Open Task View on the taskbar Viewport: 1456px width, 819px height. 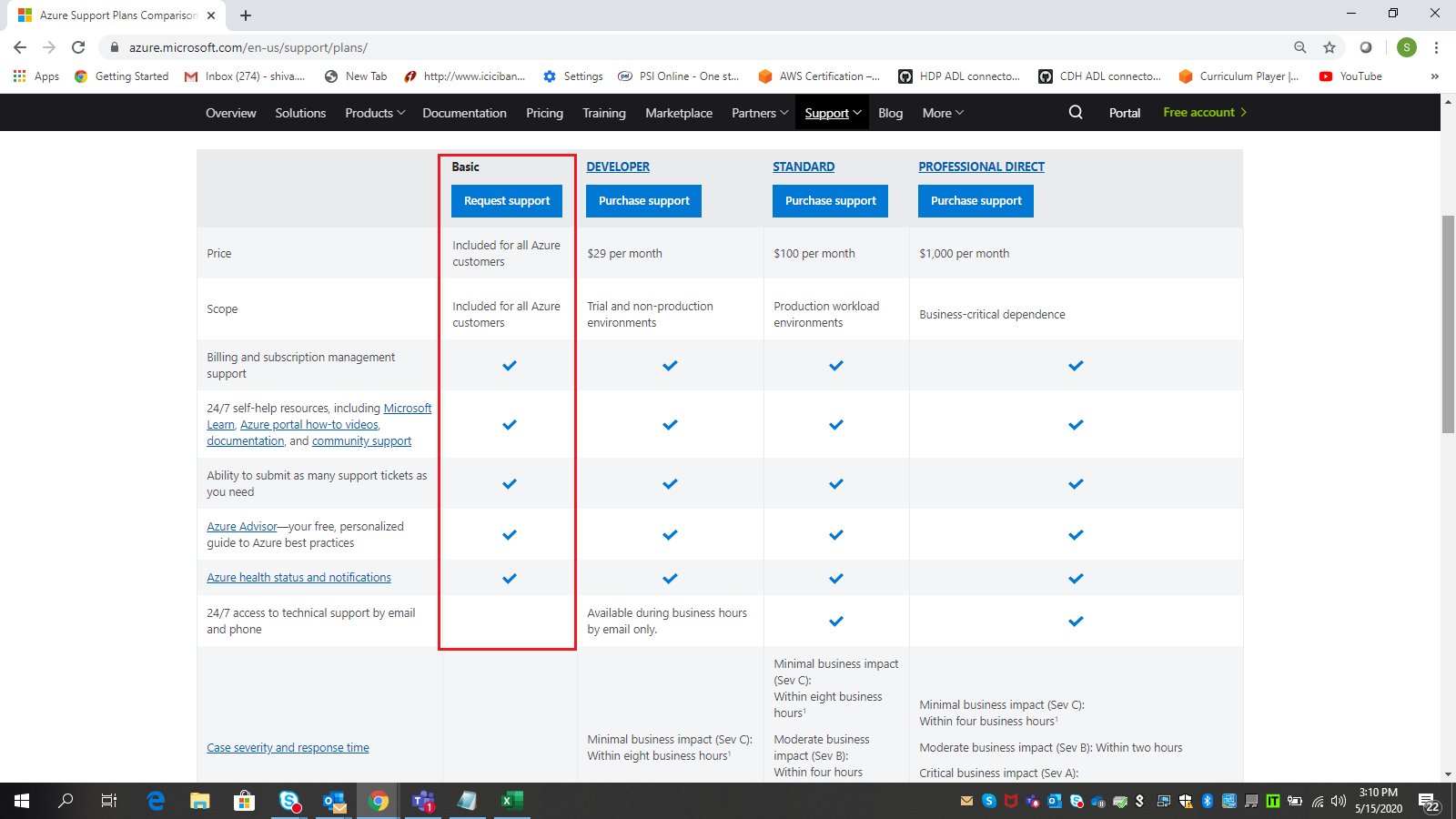pos(109,801)
